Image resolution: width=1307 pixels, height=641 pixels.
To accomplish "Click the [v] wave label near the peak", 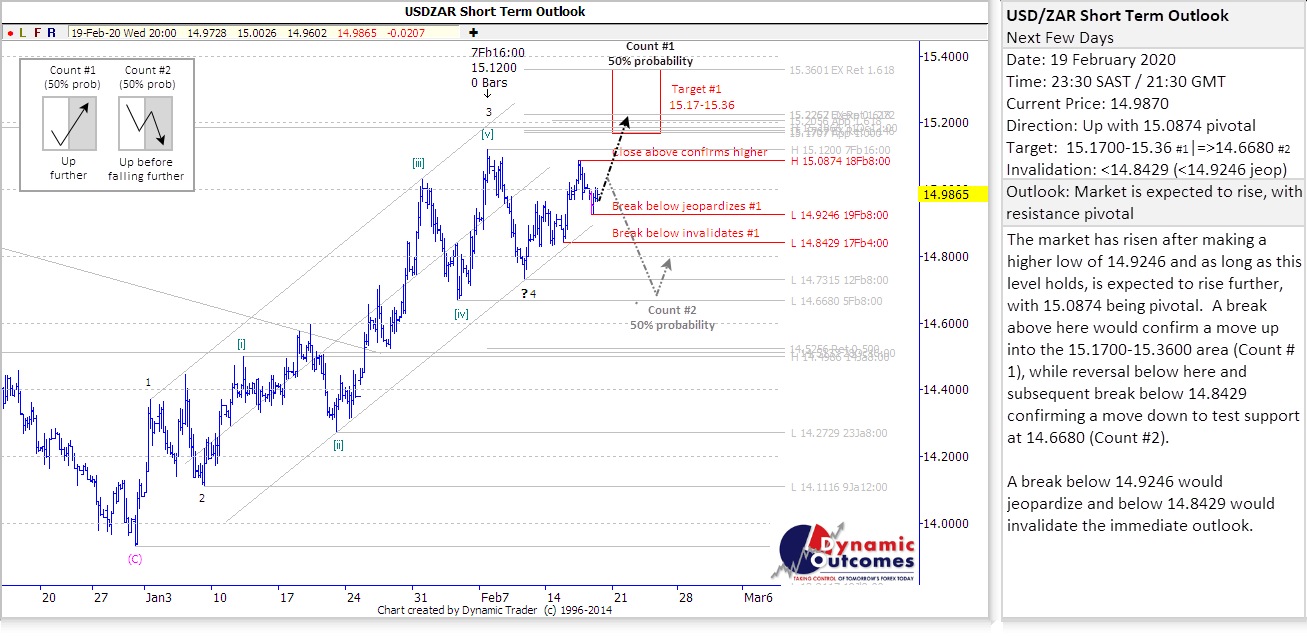I will point(486,133).
